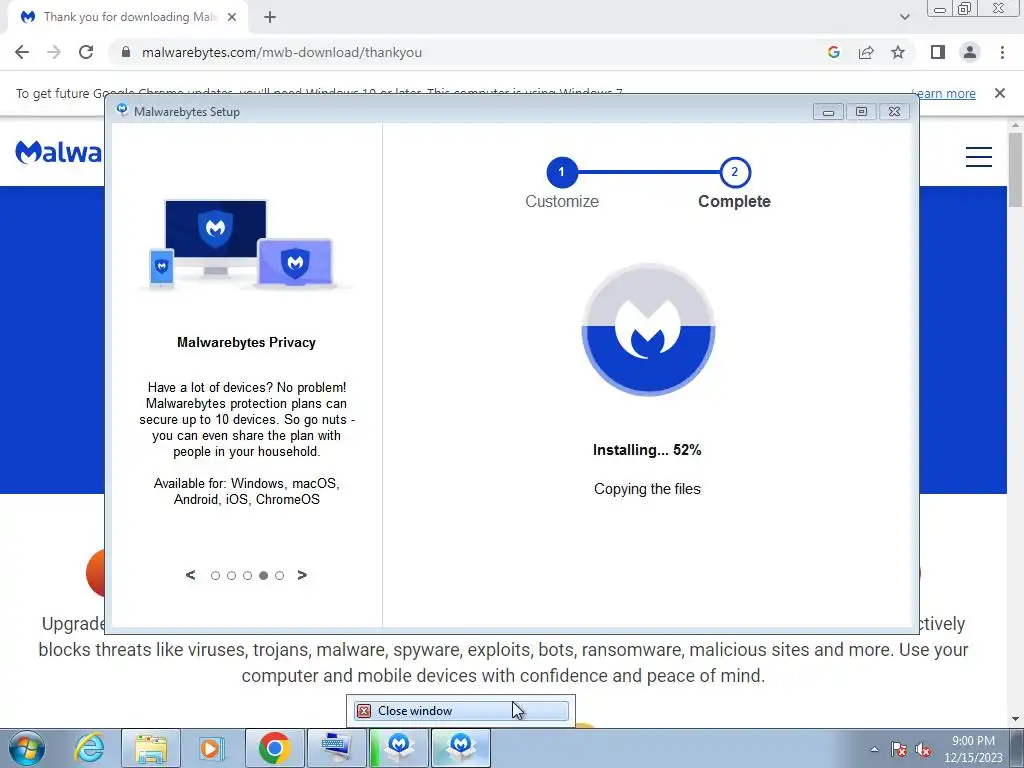The height and width of the screenshot is (768, 1024).
Task: Click the Close window menu item
Action: [x=461, y=711]
